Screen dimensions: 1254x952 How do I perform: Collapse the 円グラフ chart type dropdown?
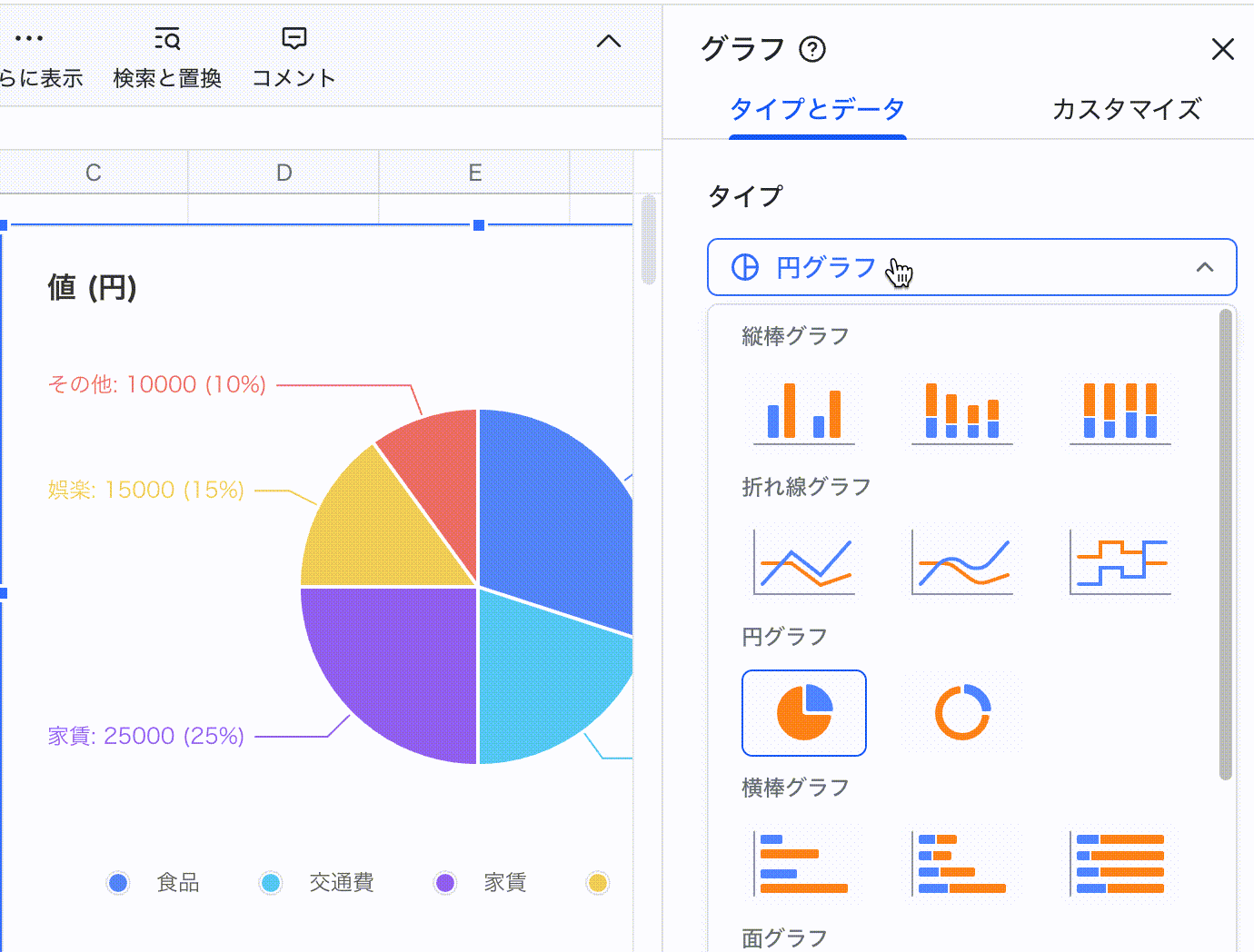click(1204, 267)
